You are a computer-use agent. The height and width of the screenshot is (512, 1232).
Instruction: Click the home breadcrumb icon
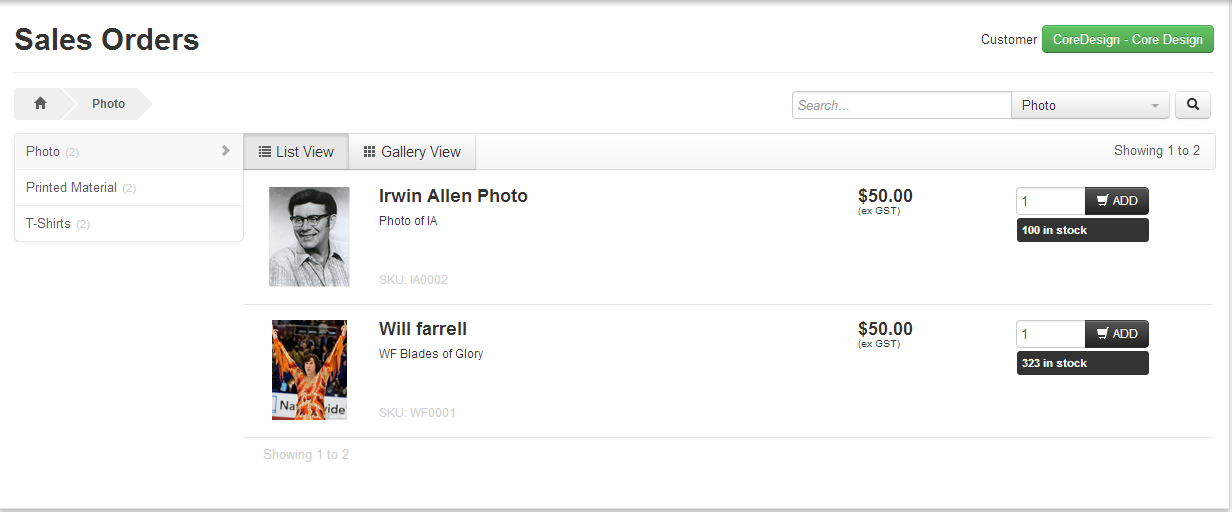point(40,104)
